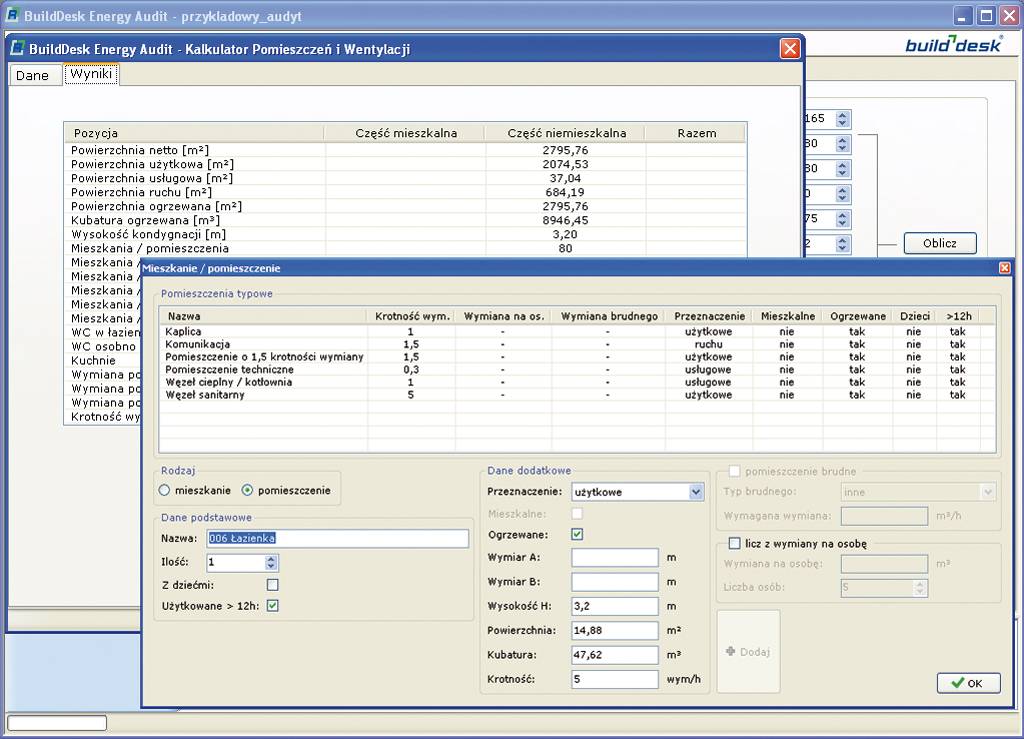Image resolution: width=1024 pixels, height=739 pixels.
Task: Click the 2074,53 value in results table
Action: [565, 165]
